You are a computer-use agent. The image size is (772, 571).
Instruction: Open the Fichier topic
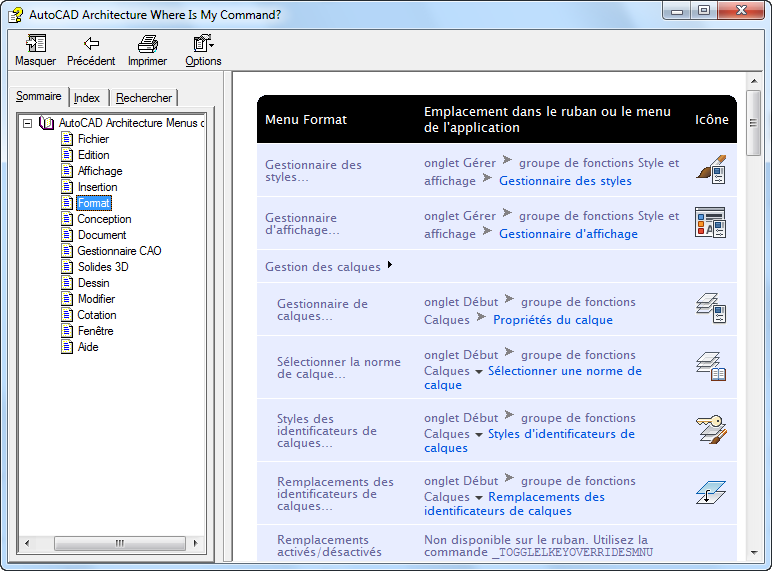click(x=93, y=139)
